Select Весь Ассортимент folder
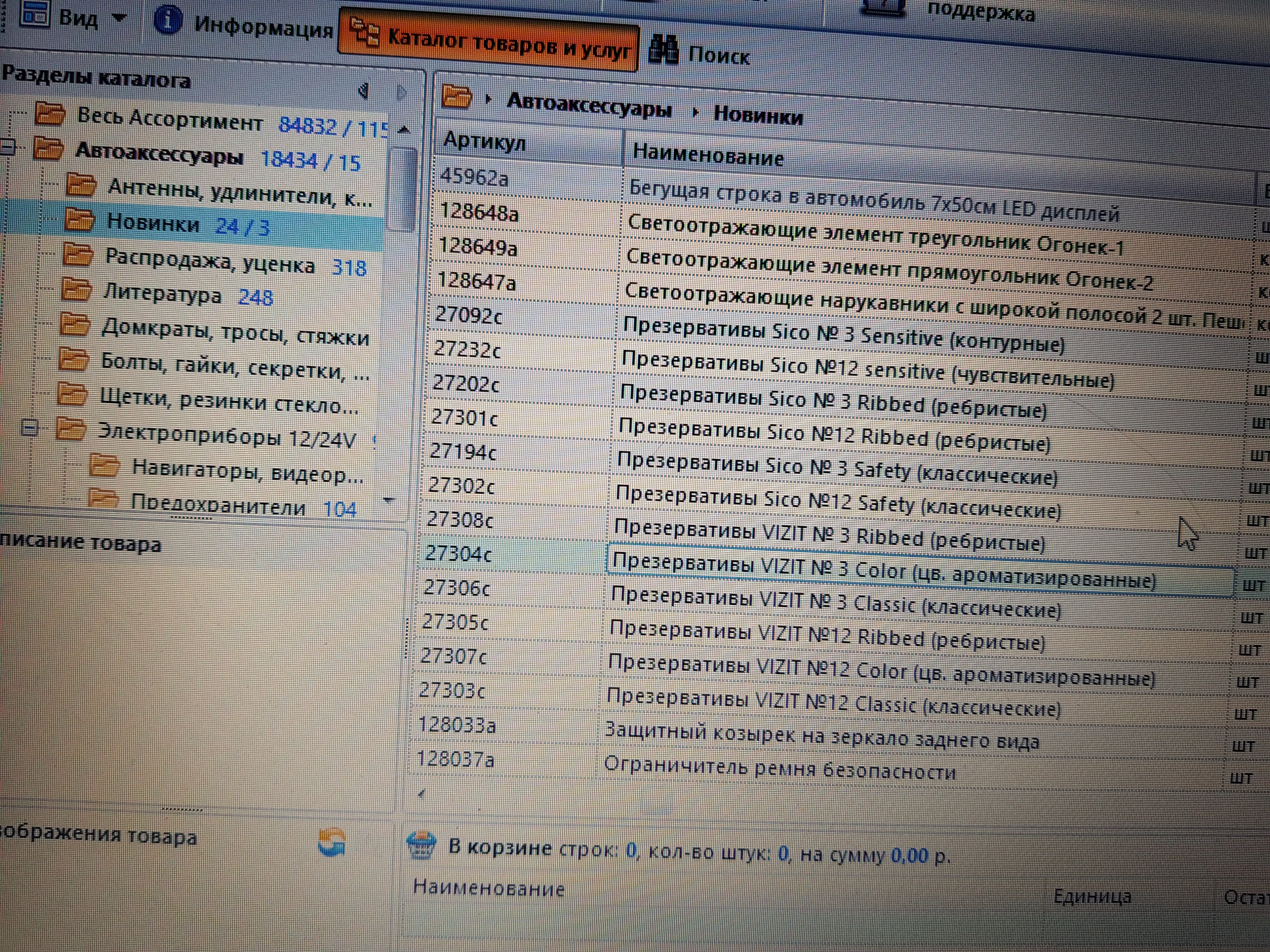Image resolution: width=1270 pixels, height=952 pixels. 170,119
